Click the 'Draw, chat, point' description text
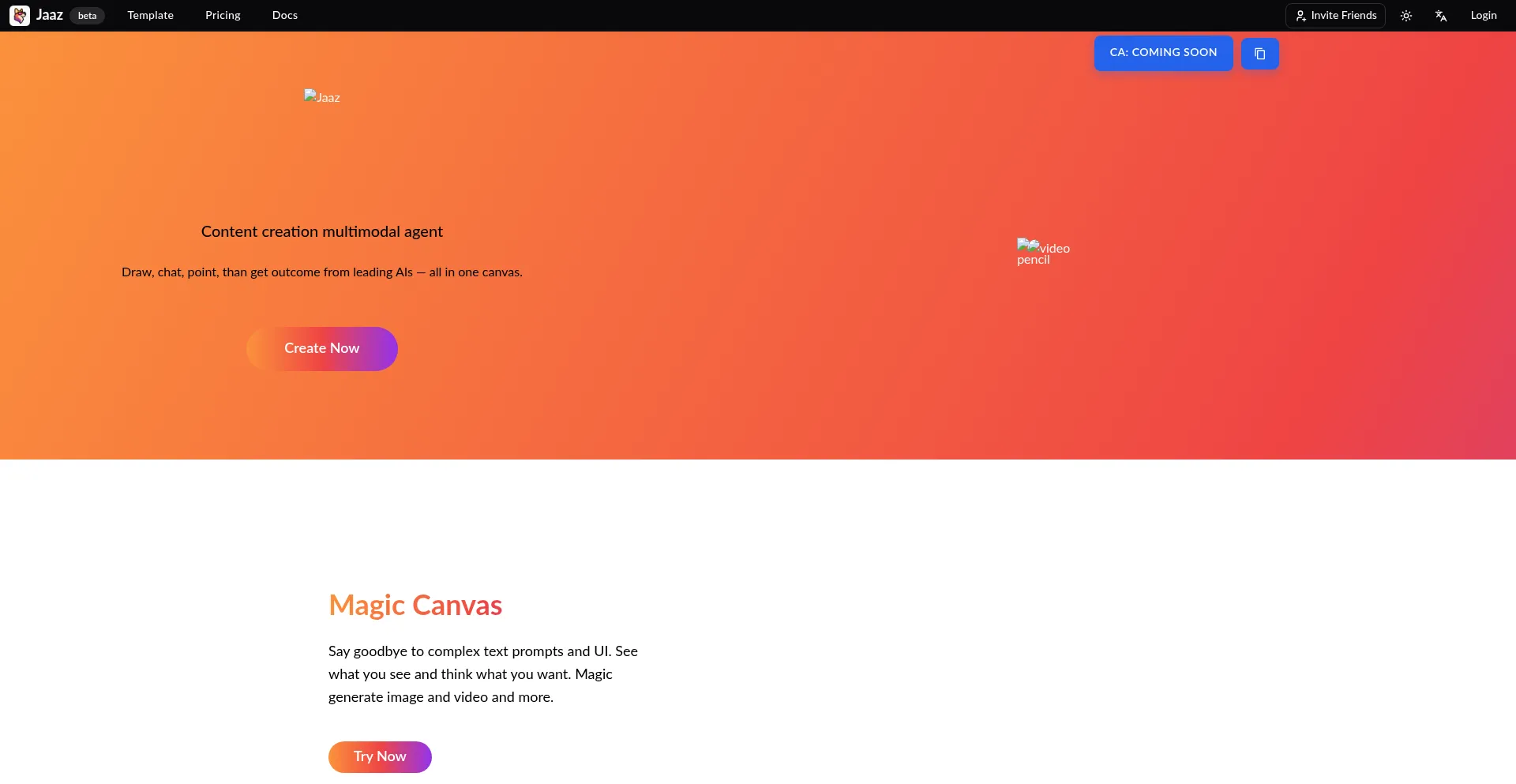1516x784 pixels. [321, 272]
